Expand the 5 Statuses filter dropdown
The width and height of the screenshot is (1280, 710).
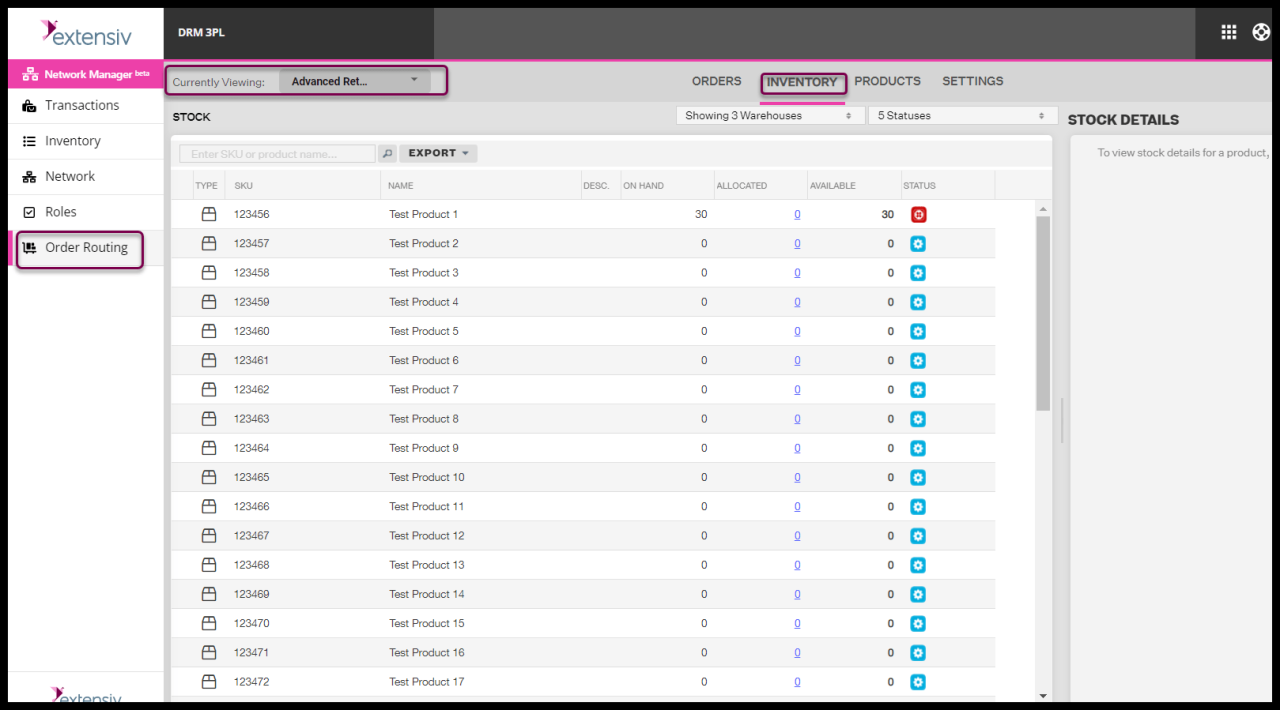(x=961, y=115)
